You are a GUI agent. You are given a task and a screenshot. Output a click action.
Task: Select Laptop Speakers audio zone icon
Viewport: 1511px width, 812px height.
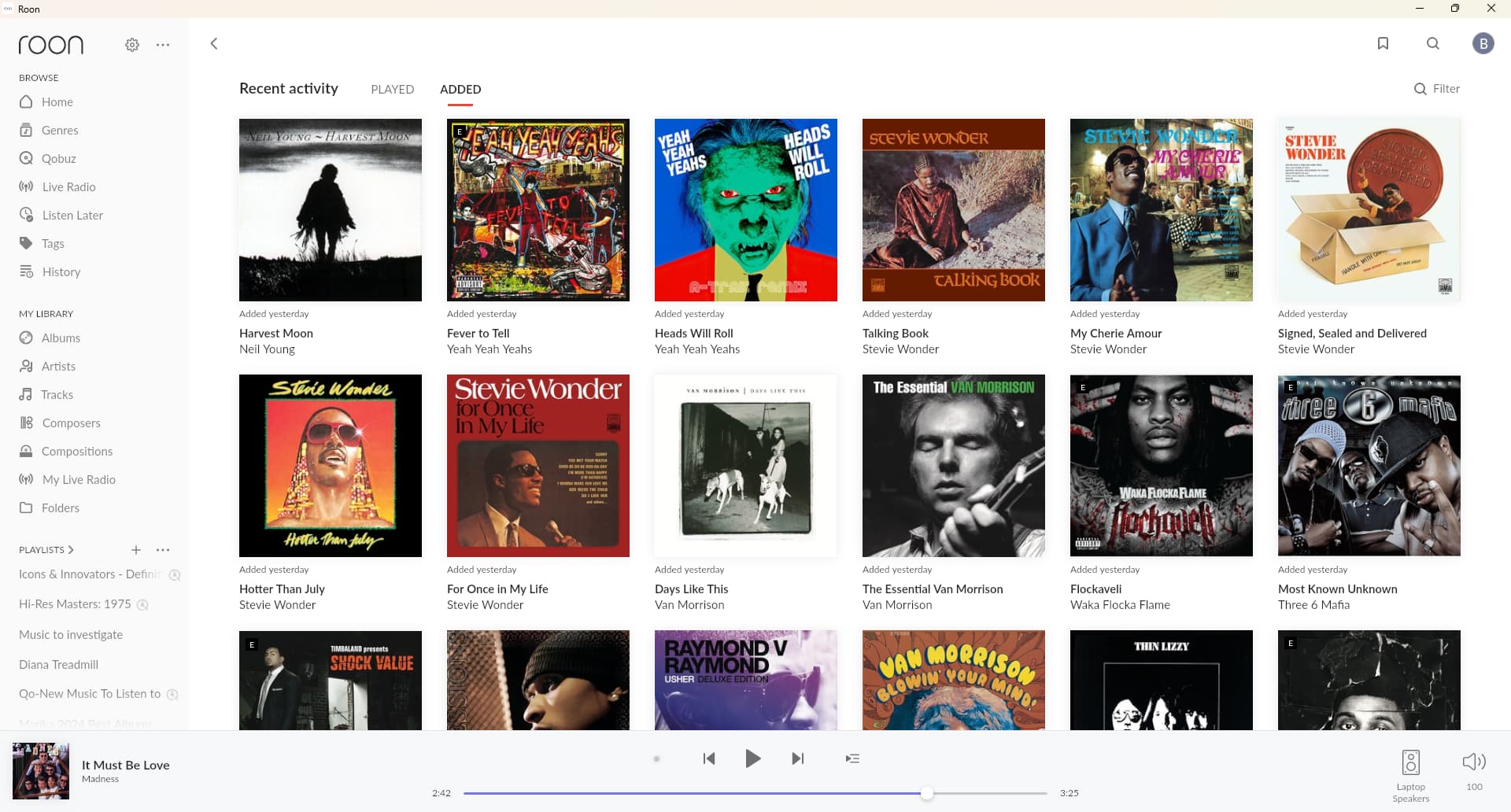coord(1410,763)
